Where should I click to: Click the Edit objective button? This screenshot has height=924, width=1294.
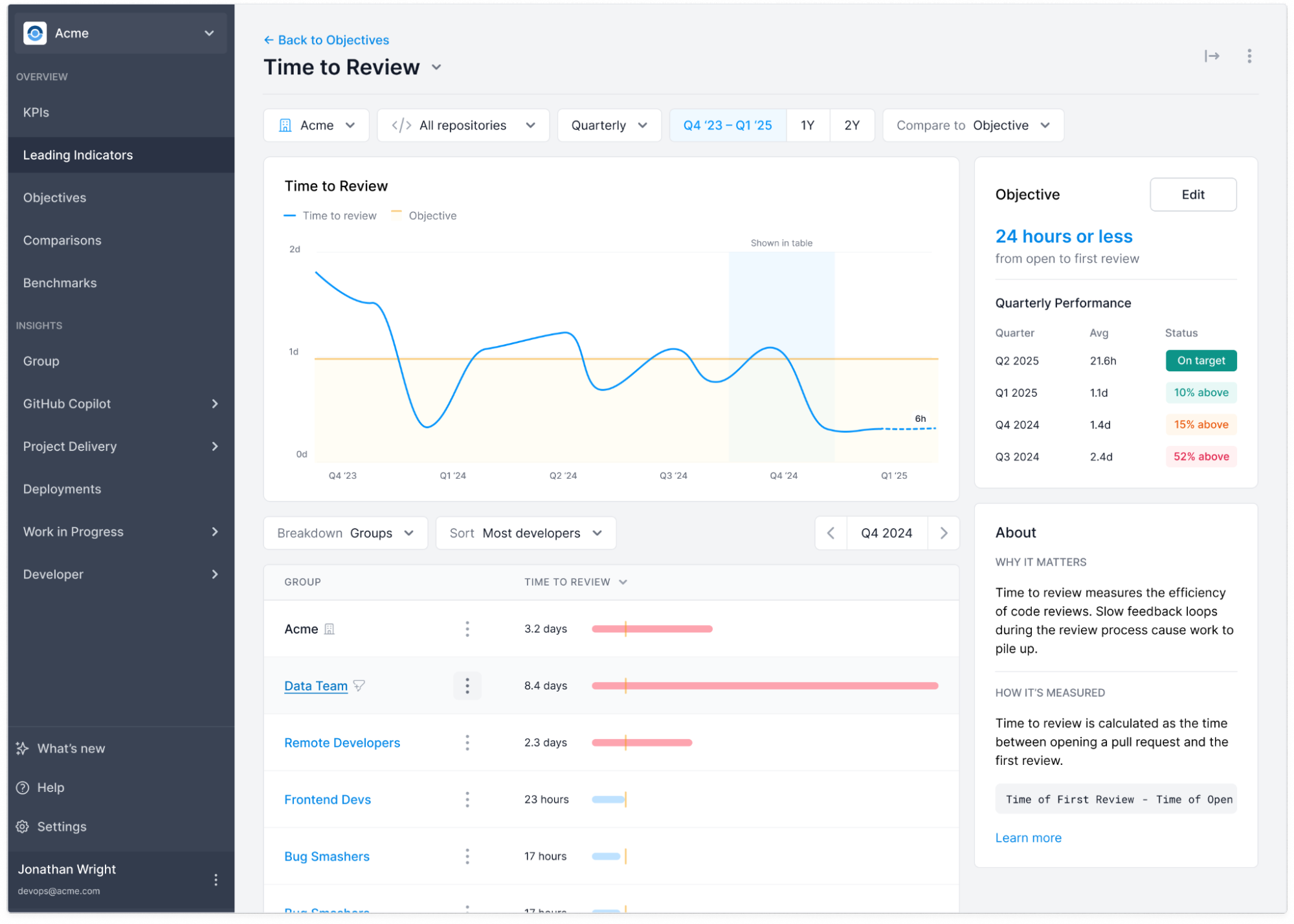pos(1192,195)
